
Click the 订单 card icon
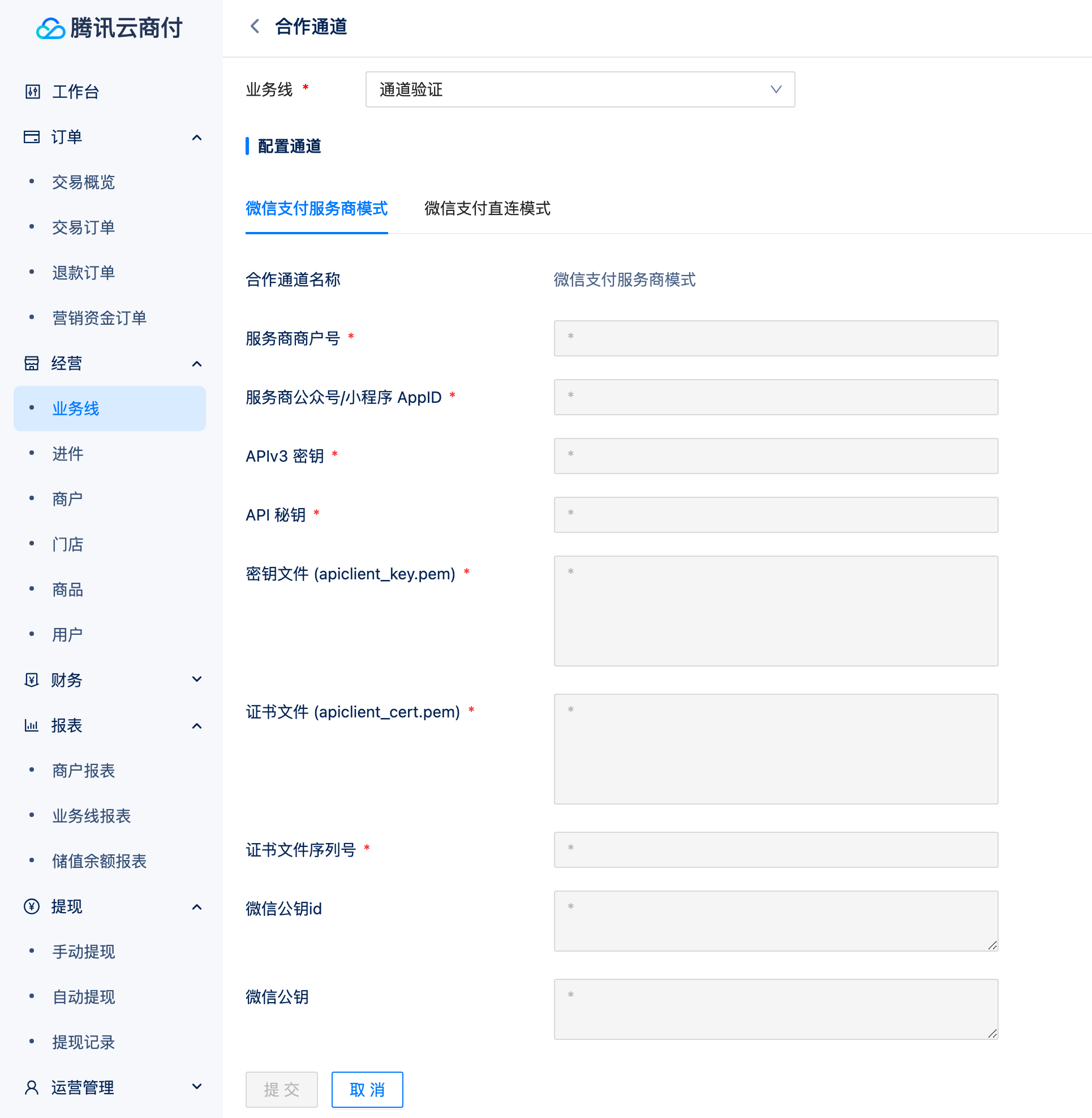(32, 136)
